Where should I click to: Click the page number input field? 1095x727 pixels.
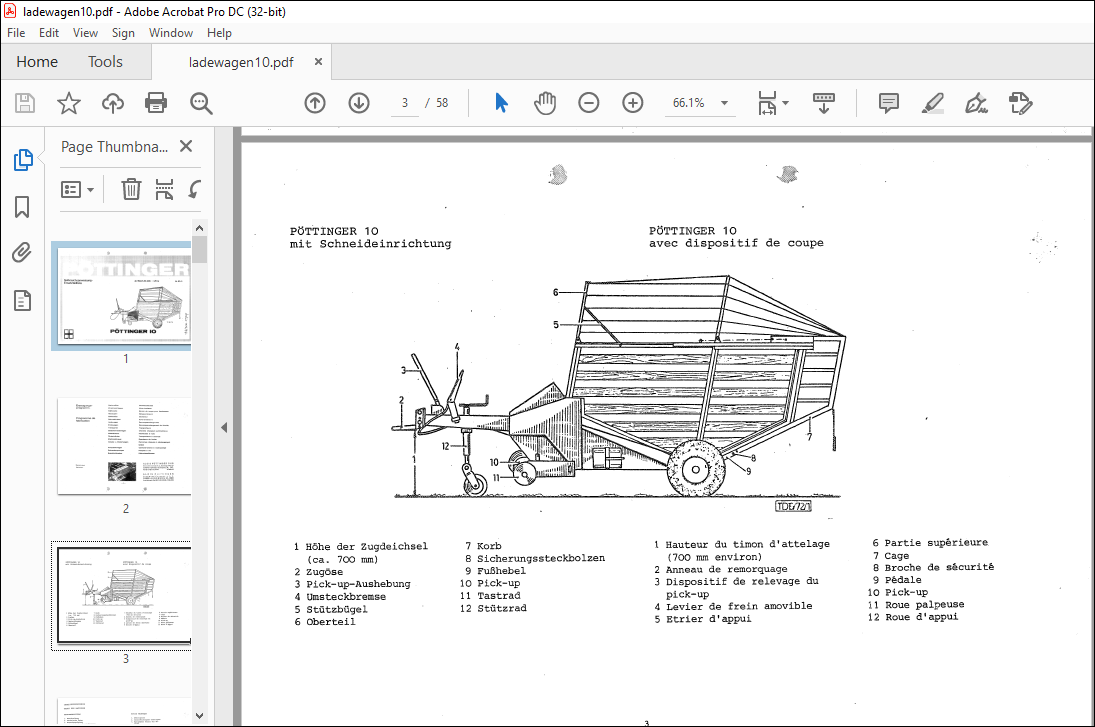coord(404,103)
